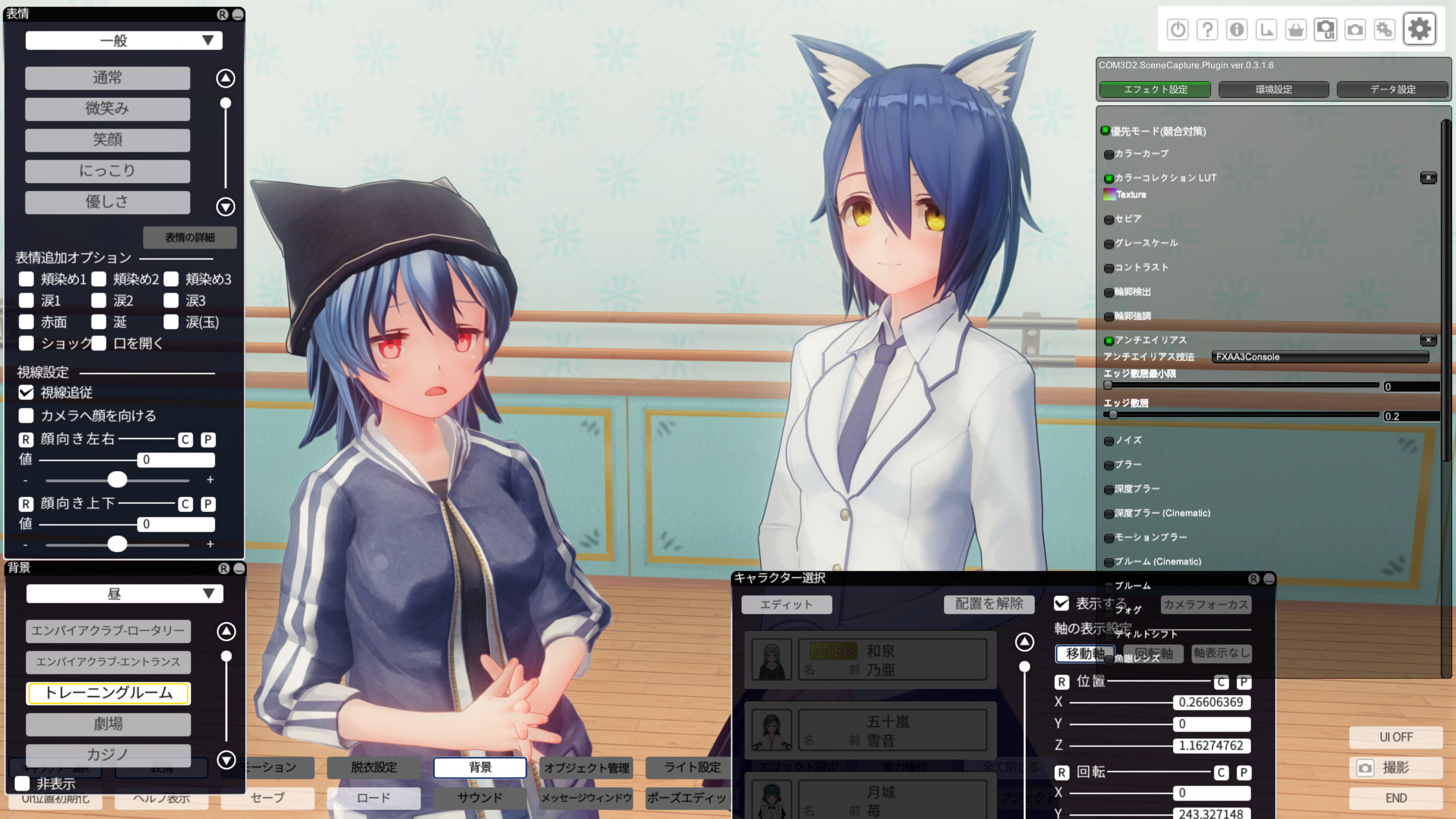The width and height of the screenshot is (1456, 819).
Task: Click the double gears icon
Action: pos(1384,30)
